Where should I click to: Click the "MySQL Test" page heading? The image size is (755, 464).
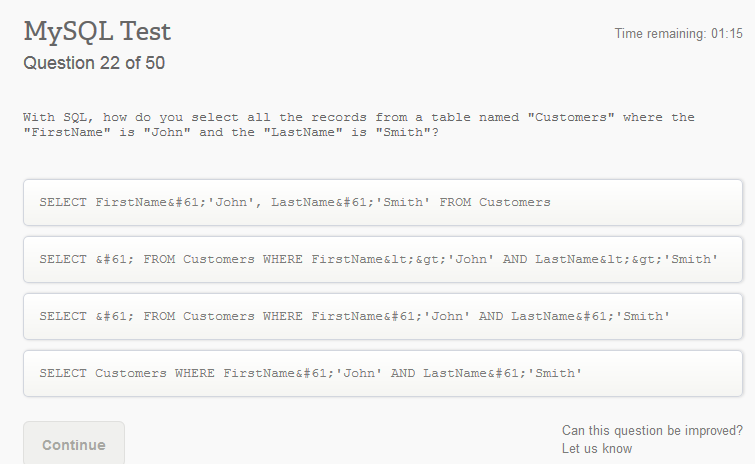tap(97, 32)
